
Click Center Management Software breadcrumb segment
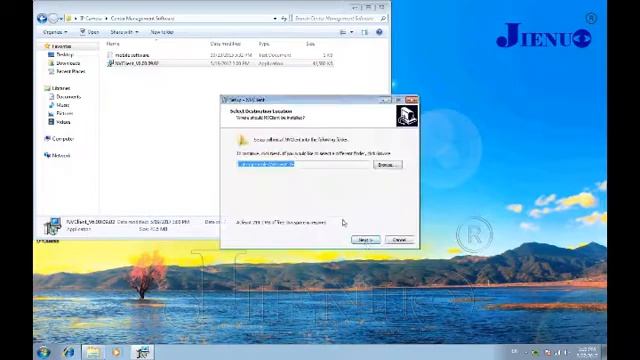142,18
